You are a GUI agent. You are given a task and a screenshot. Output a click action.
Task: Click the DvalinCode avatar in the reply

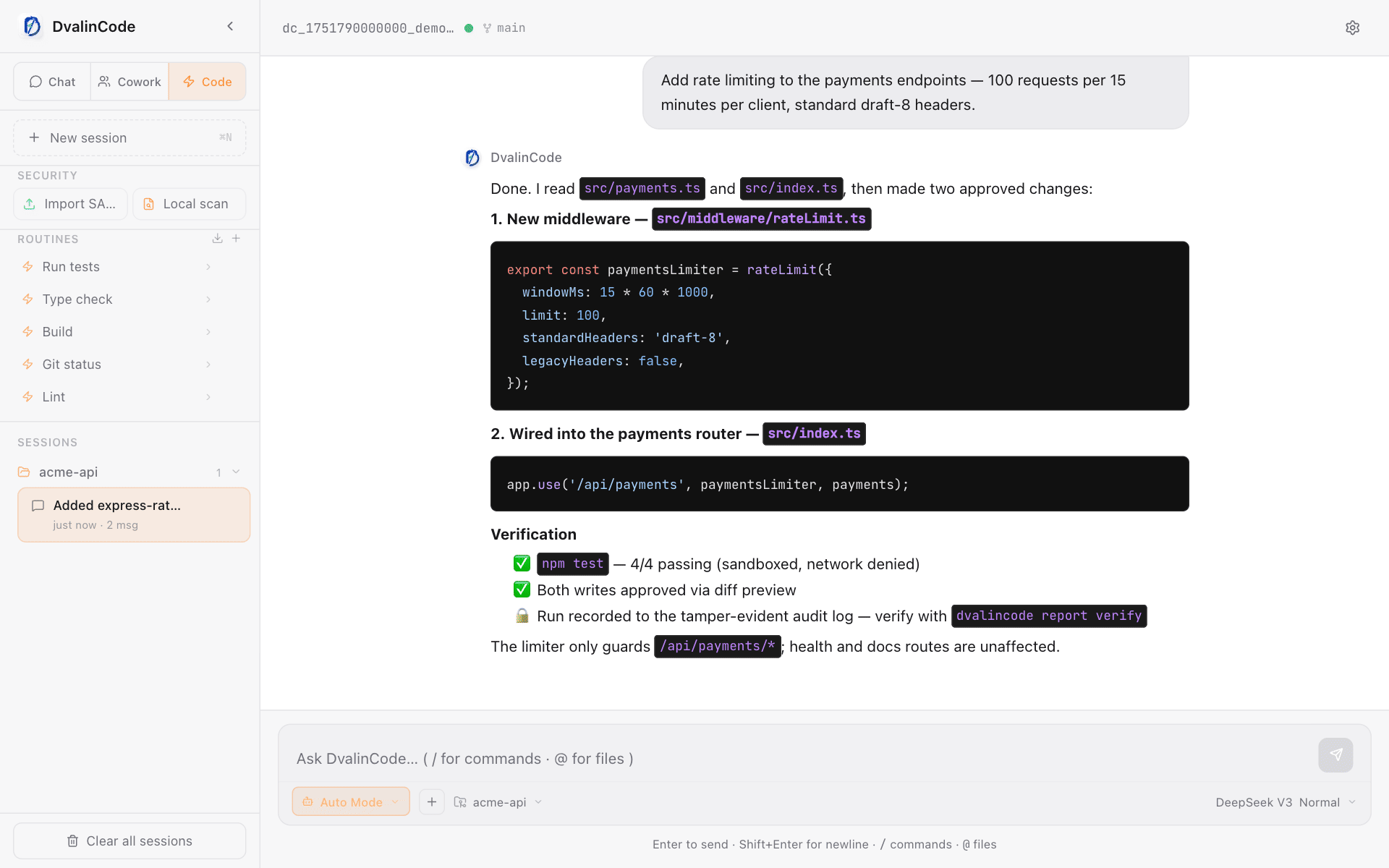[x=472, y=158]
